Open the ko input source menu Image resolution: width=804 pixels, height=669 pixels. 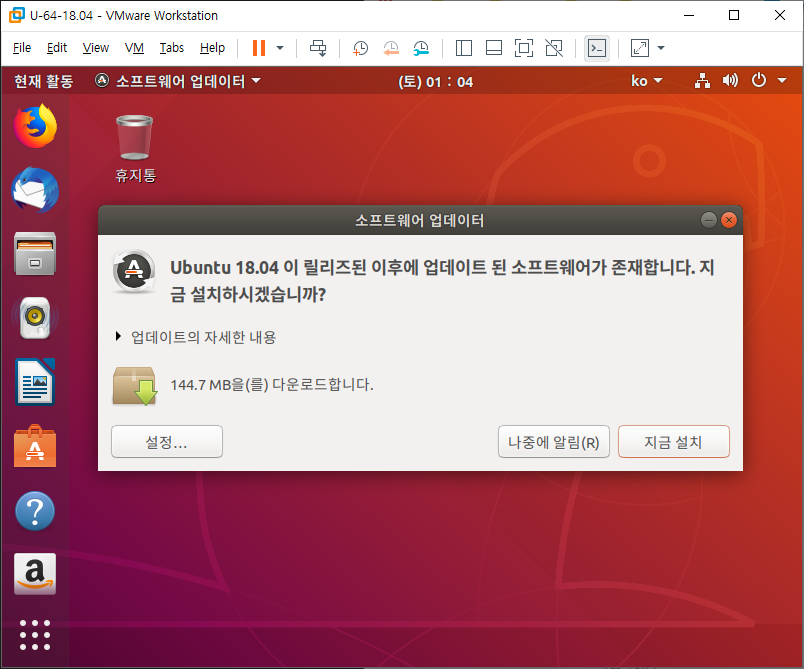tap(647, 81)
